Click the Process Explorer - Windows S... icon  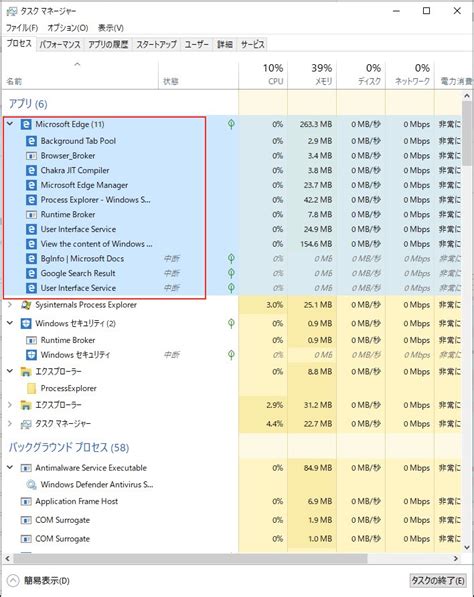(31, 200)
